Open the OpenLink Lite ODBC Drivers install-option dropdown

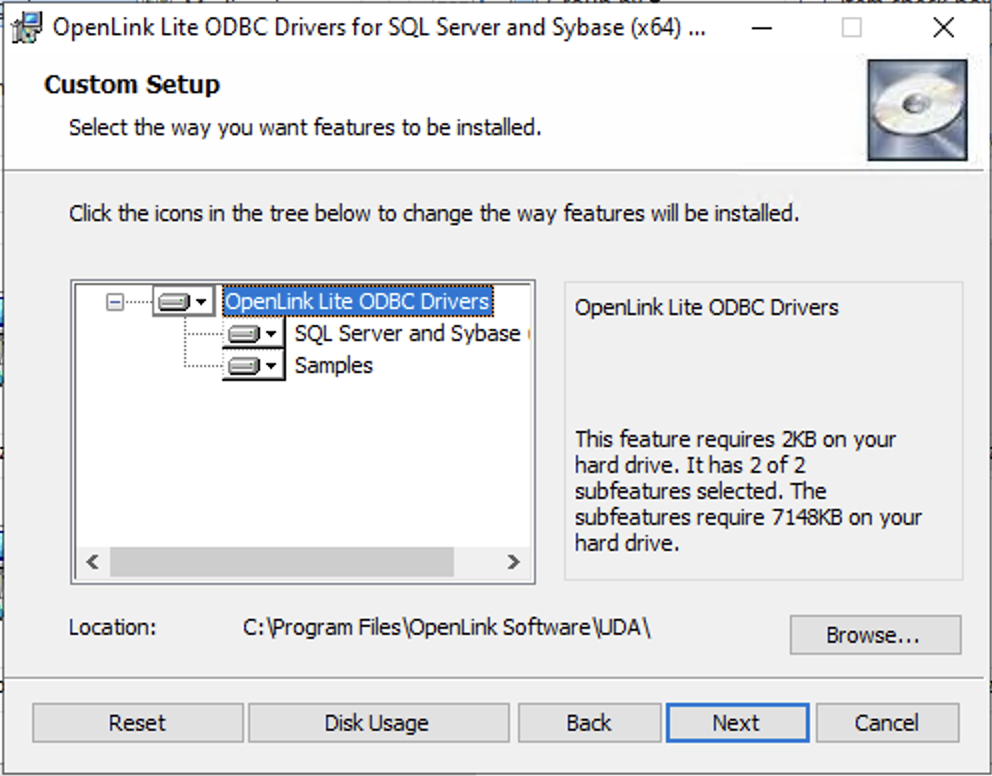point(184,302)
